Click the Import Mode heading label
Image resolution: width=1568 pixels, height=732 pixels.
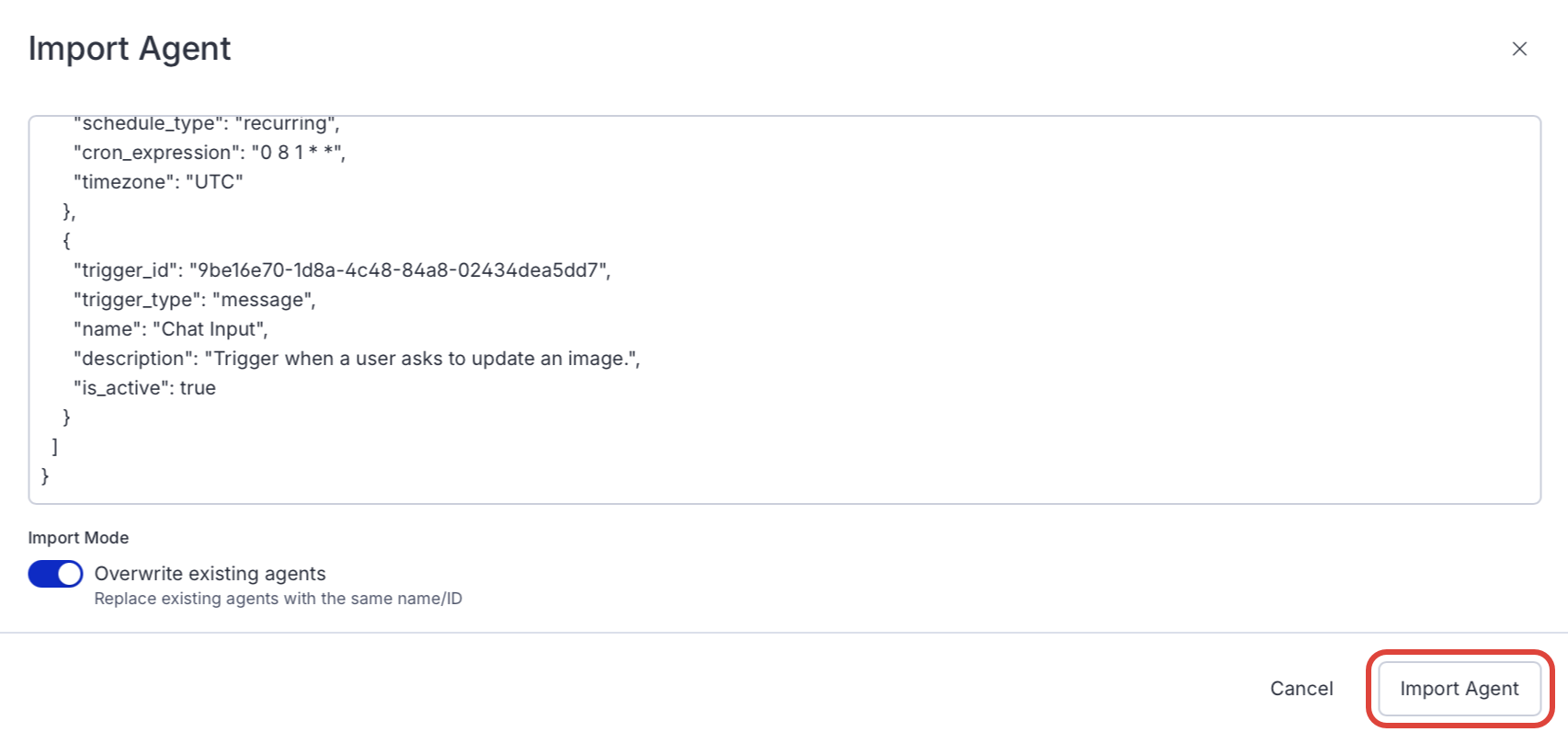tap(78, 538)
